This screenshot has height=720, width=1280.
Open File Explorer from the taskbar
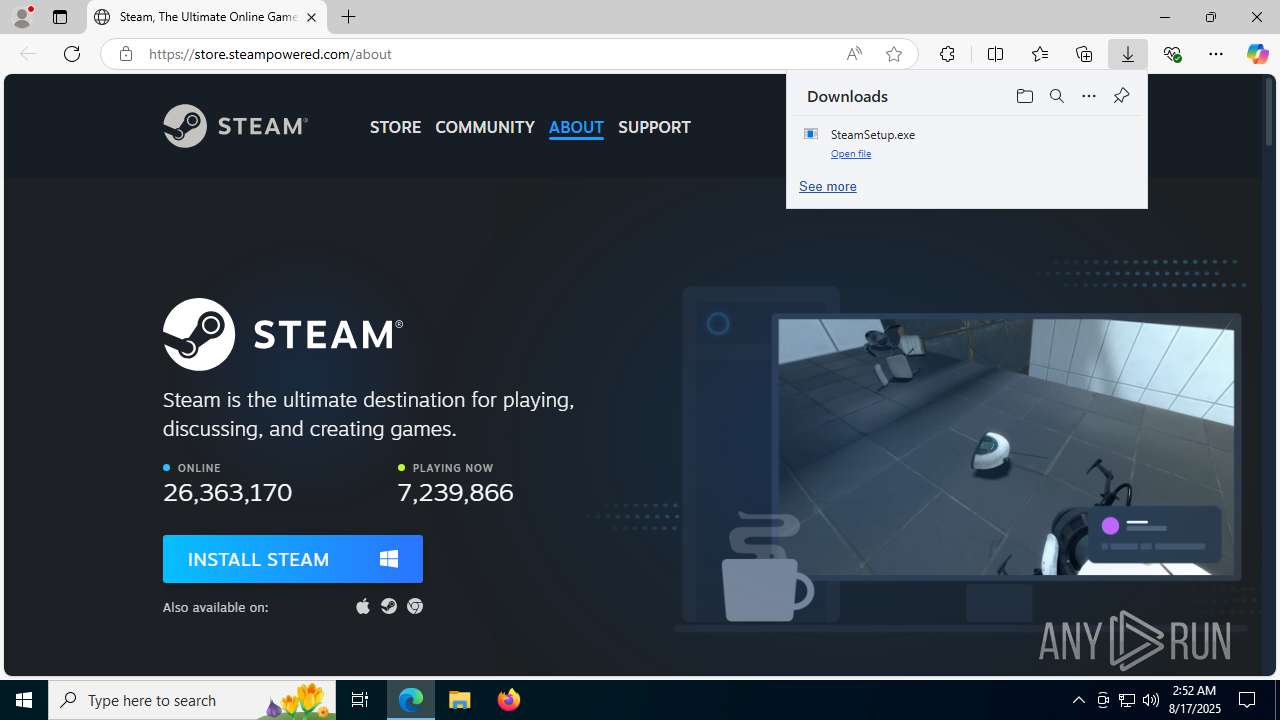[460, 700]
